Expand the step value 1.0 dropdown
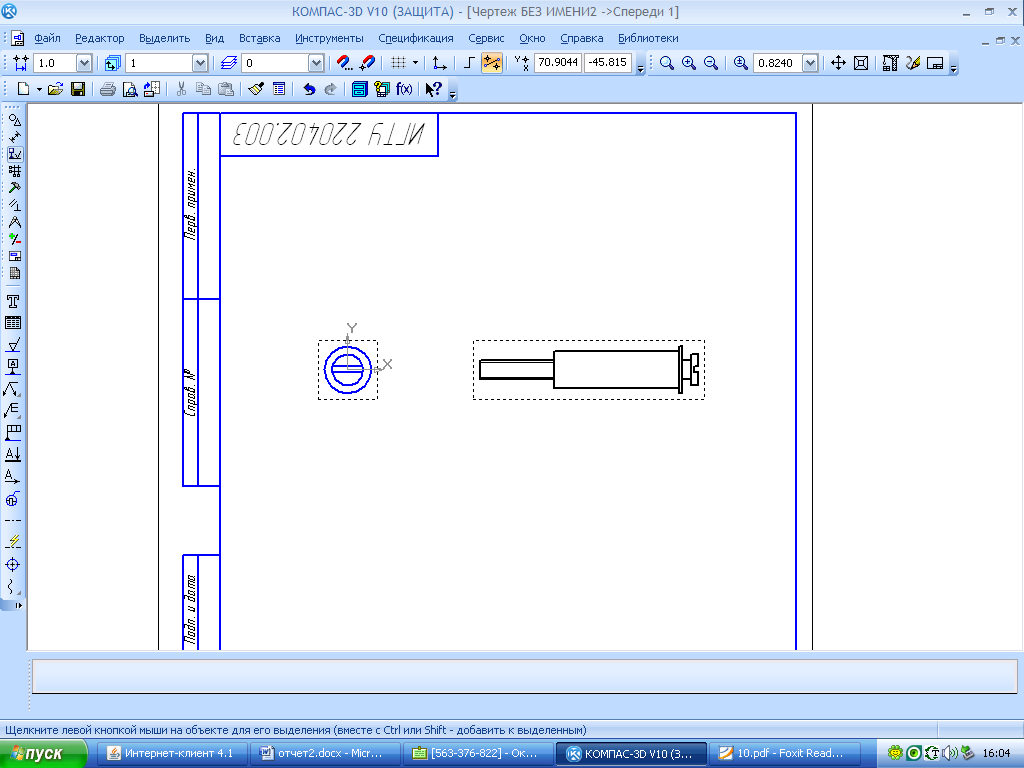Screen dimensions: 1024x768 84,63
